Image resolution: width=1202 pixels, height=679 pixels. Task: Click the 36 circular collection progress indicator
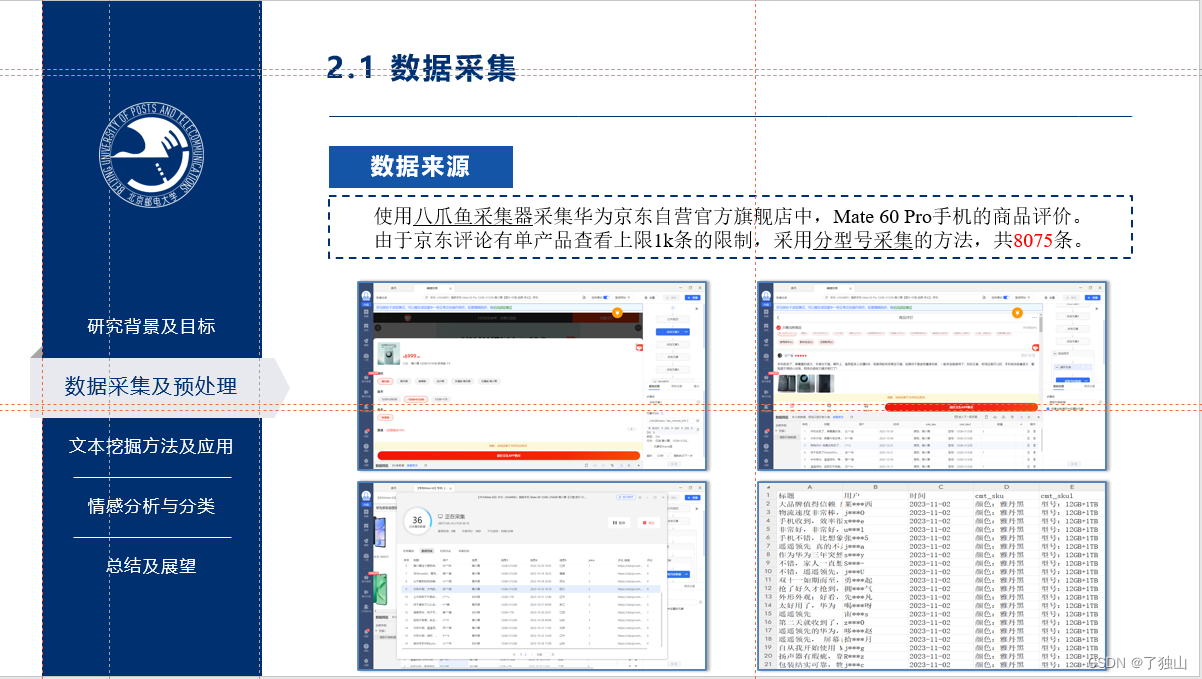(417, 520)
